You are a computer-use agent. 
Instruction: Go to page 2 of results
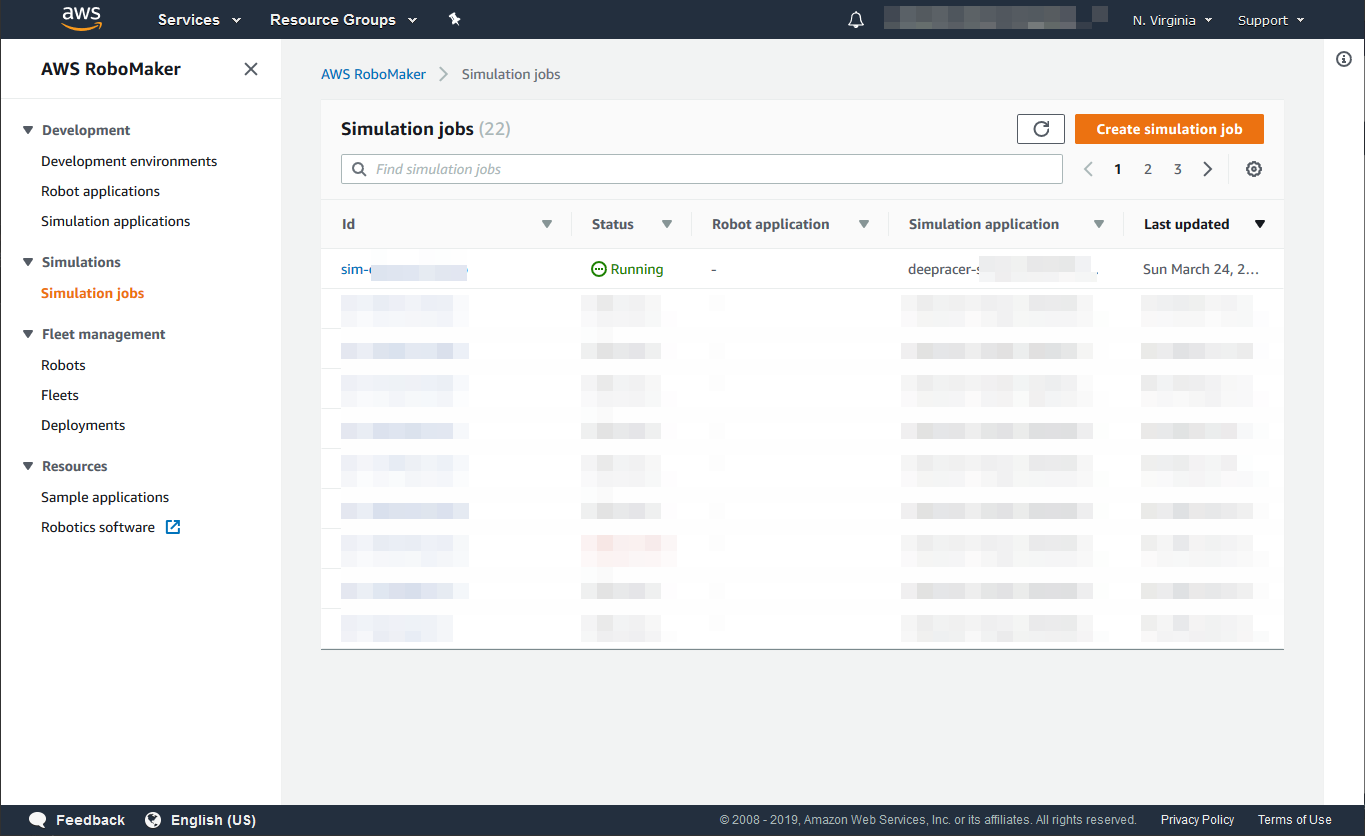pyautogui.click(x=1147, y=169)
